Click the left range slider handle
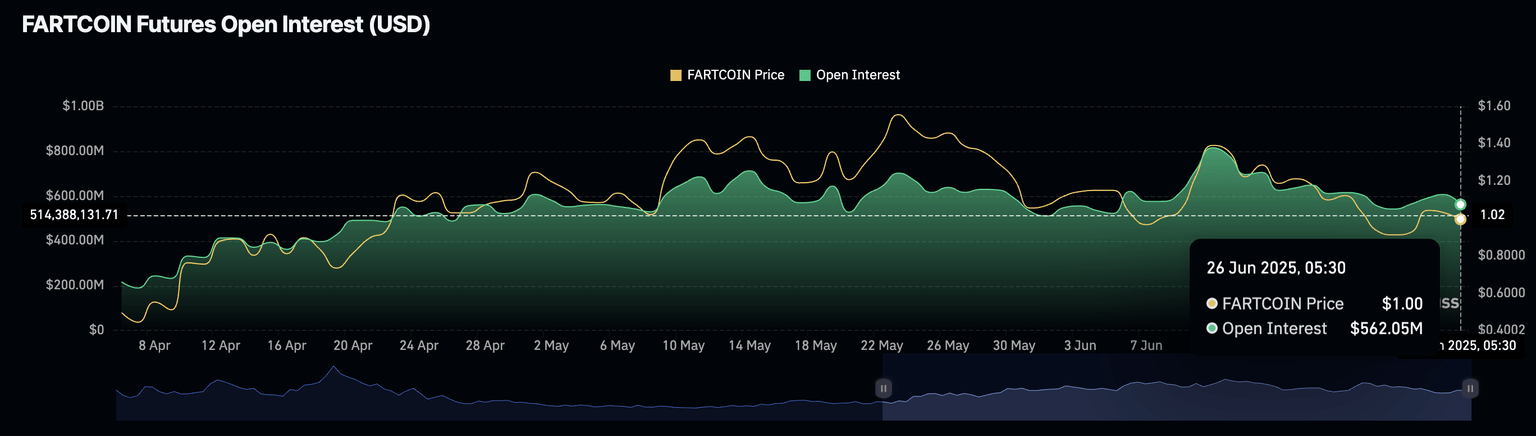 pyautogui.click(x=883, y=387)
